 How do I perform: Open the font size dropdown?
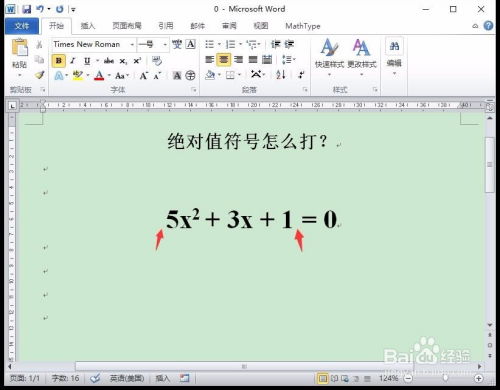165,44
